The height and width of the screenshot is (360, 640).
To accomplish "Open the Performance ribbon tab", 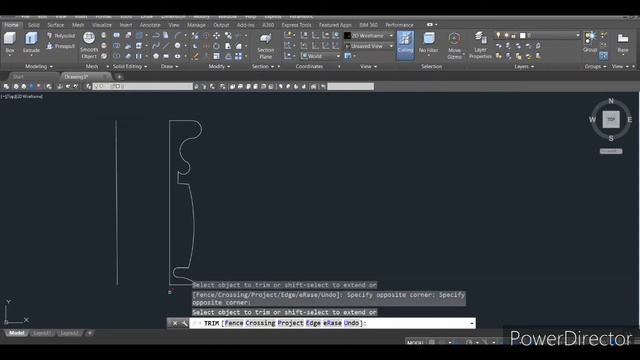I will (x=399, y=25).
